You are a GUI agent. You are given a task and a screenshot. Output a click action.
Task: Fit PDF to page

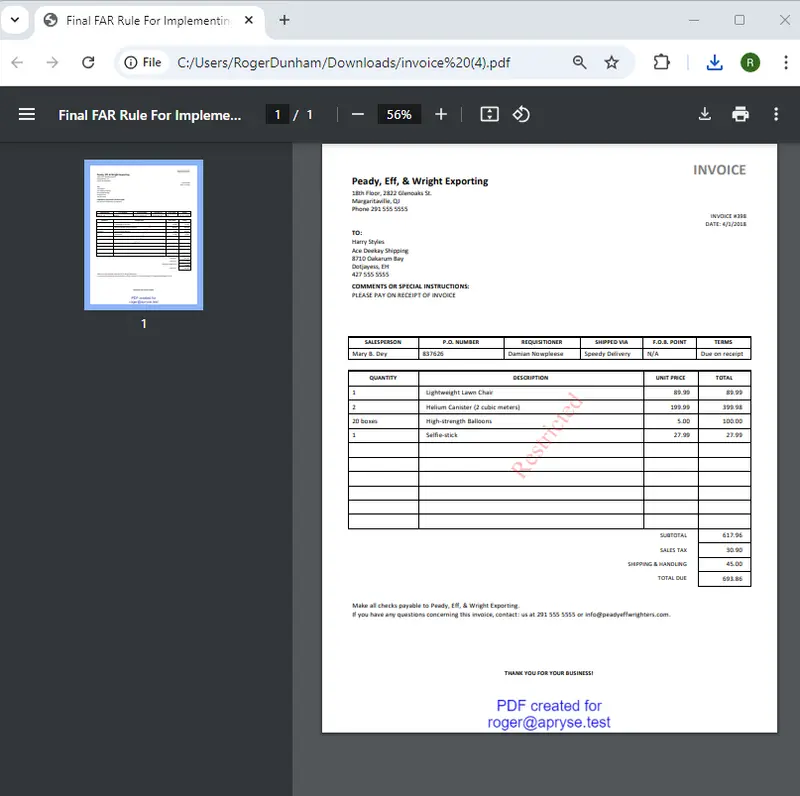(489, 114)
